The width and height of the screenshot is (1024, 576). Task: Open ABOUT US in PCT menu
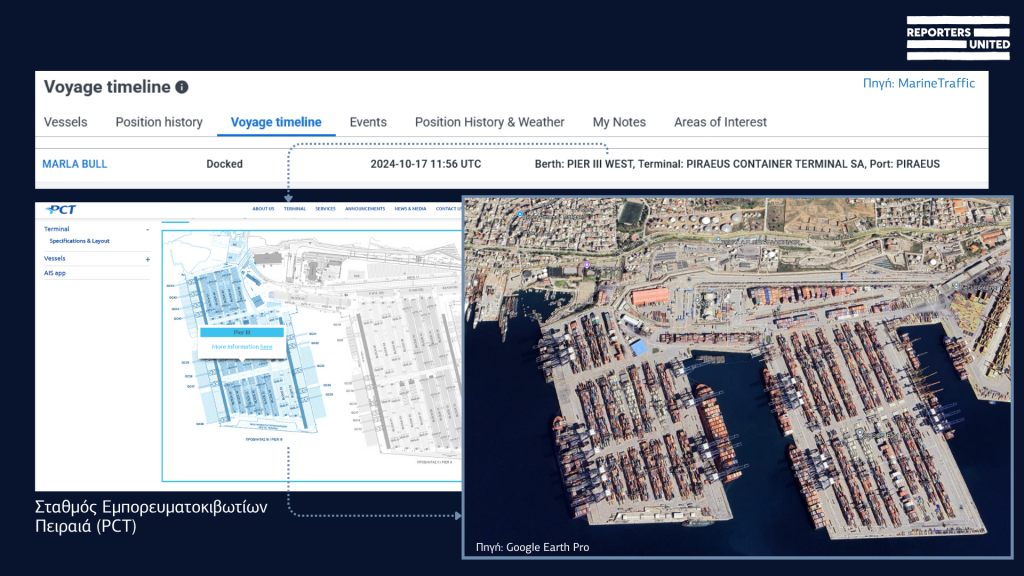pos(263,209)
